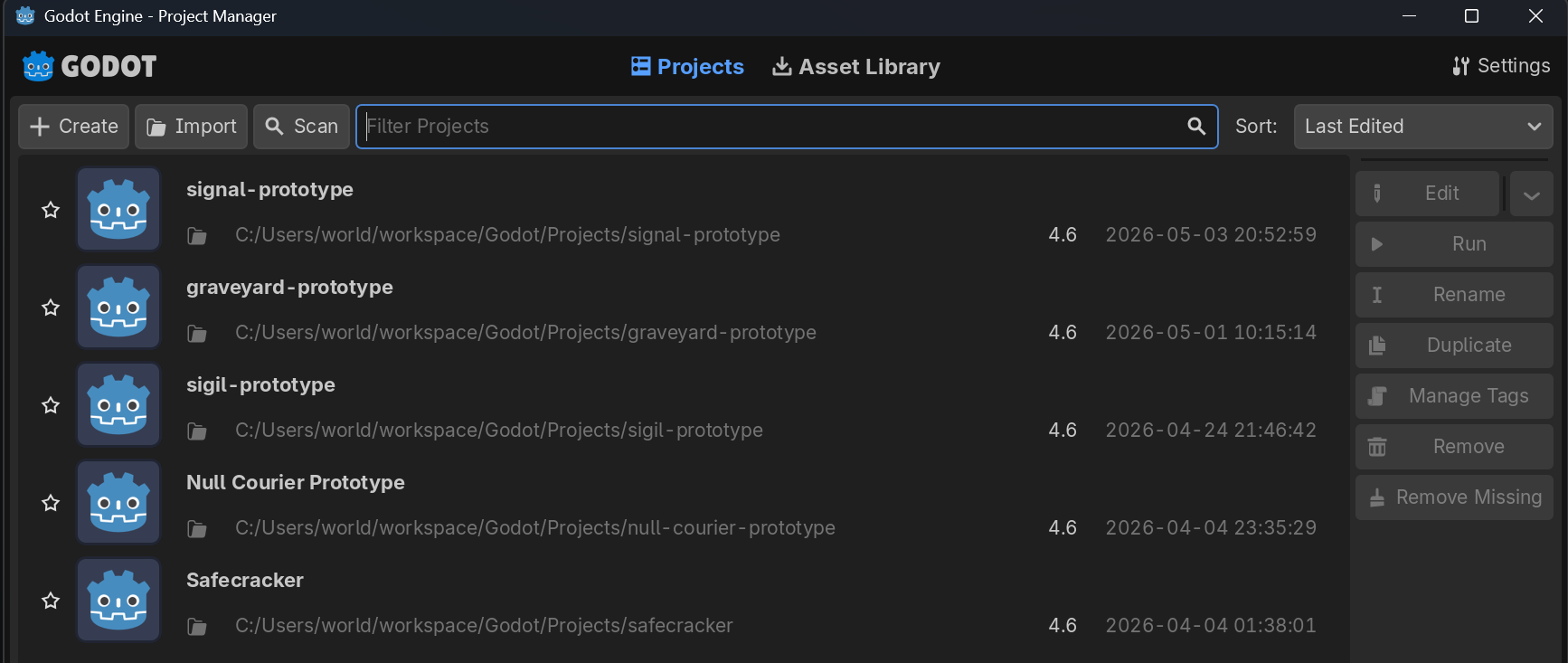Remove the selected project
This screenshot has height=663, width=1568.
click(x=1454, y=447)
